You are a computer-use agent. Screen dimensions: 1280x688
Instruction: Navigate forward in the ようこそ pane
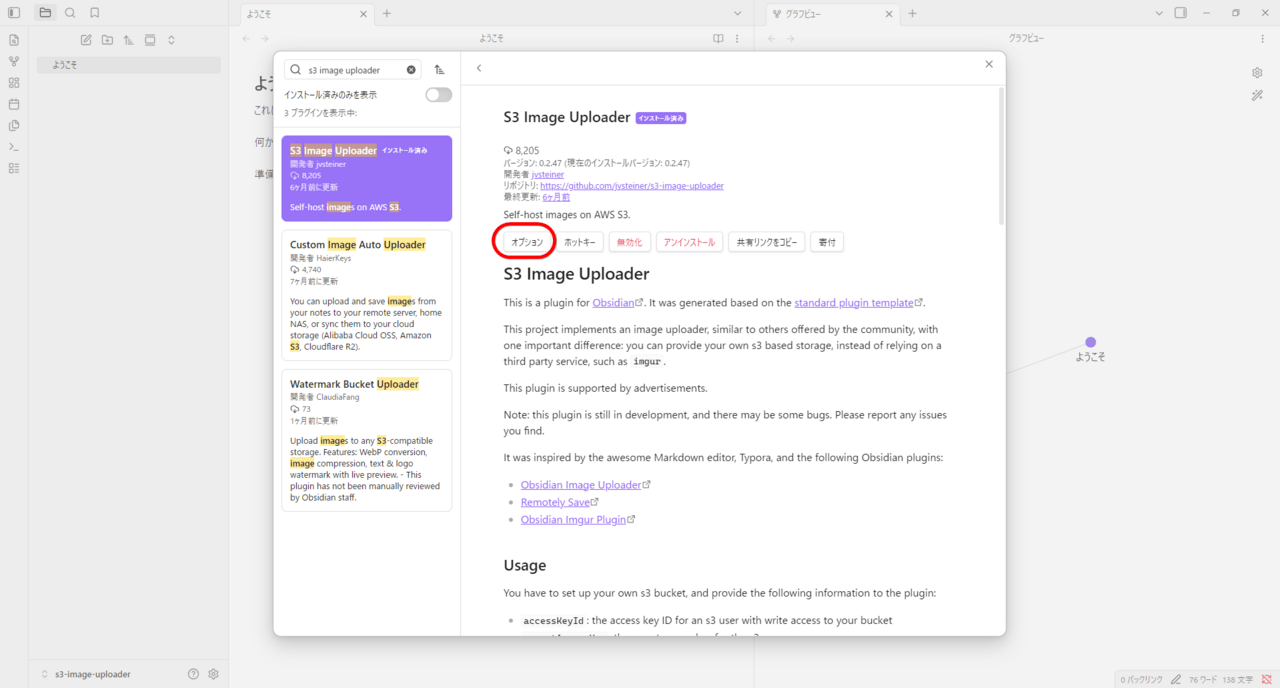pos(265,39)
